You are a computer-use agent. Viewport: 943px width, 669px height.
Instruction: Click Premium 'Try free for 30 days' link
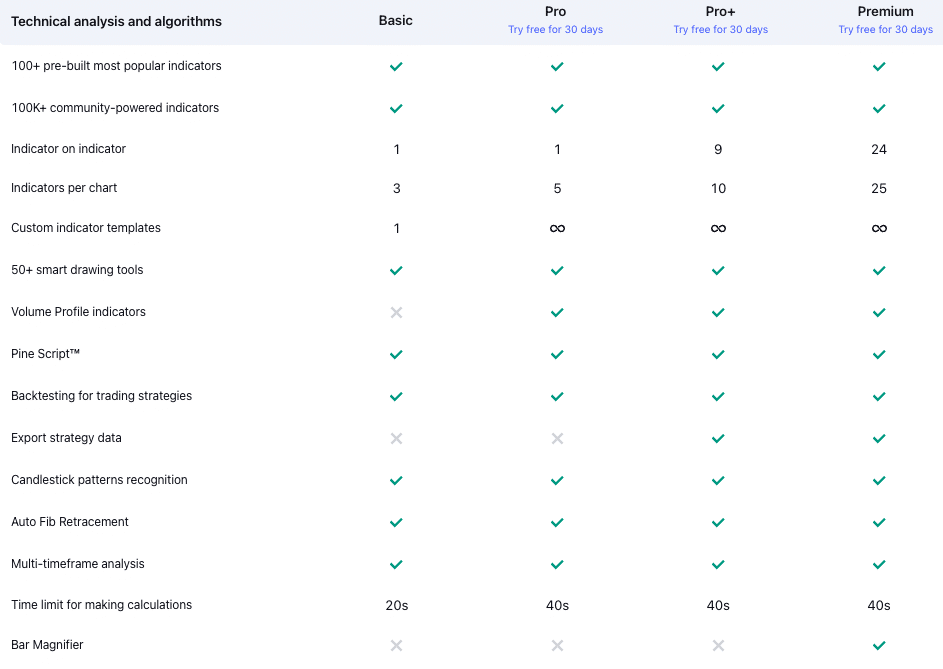(x=885, y=30)
